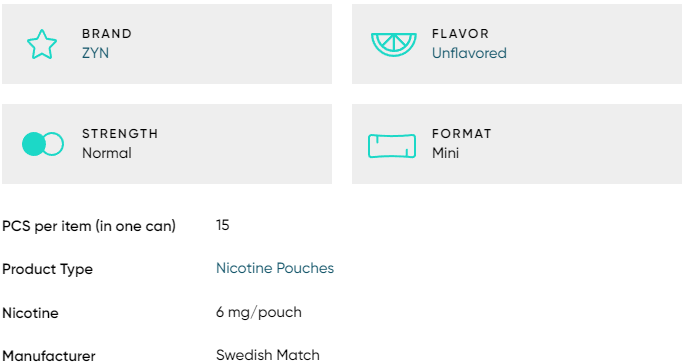Click the Nicotine row label
692x364 pixels.
point(30,313)
